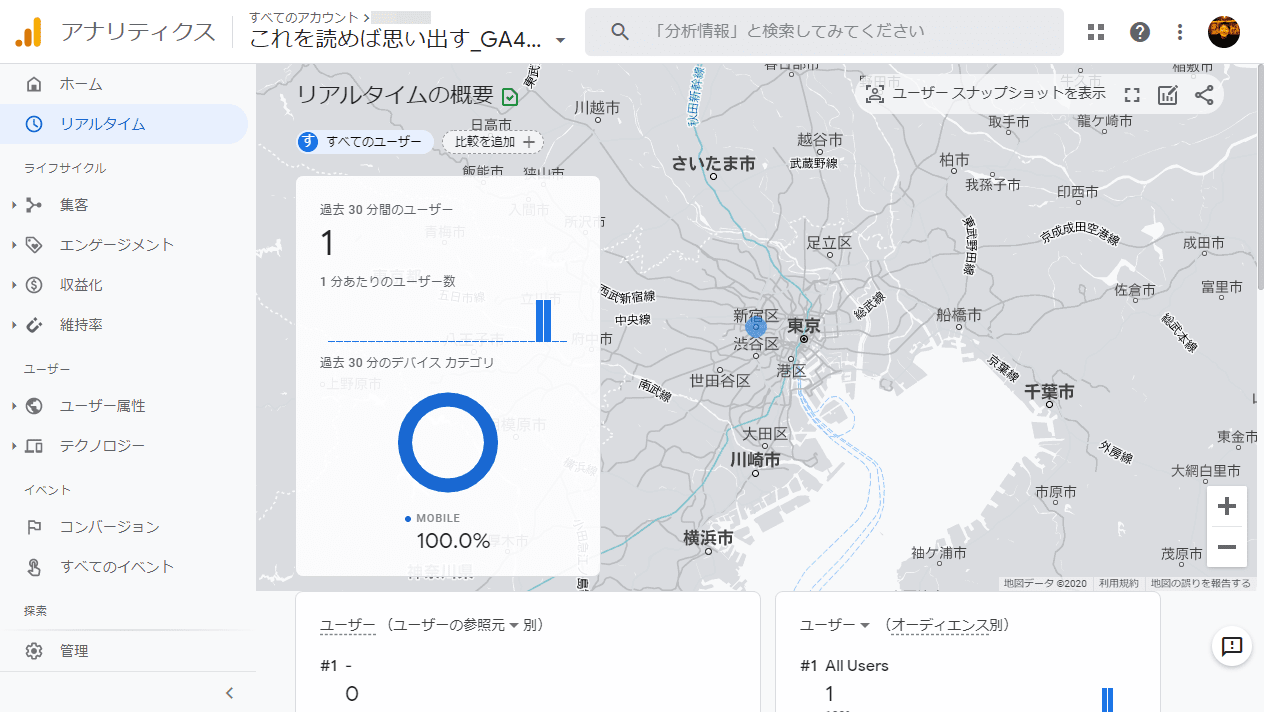Open すべてのイベント in sidebar

(x=117, y=567)
